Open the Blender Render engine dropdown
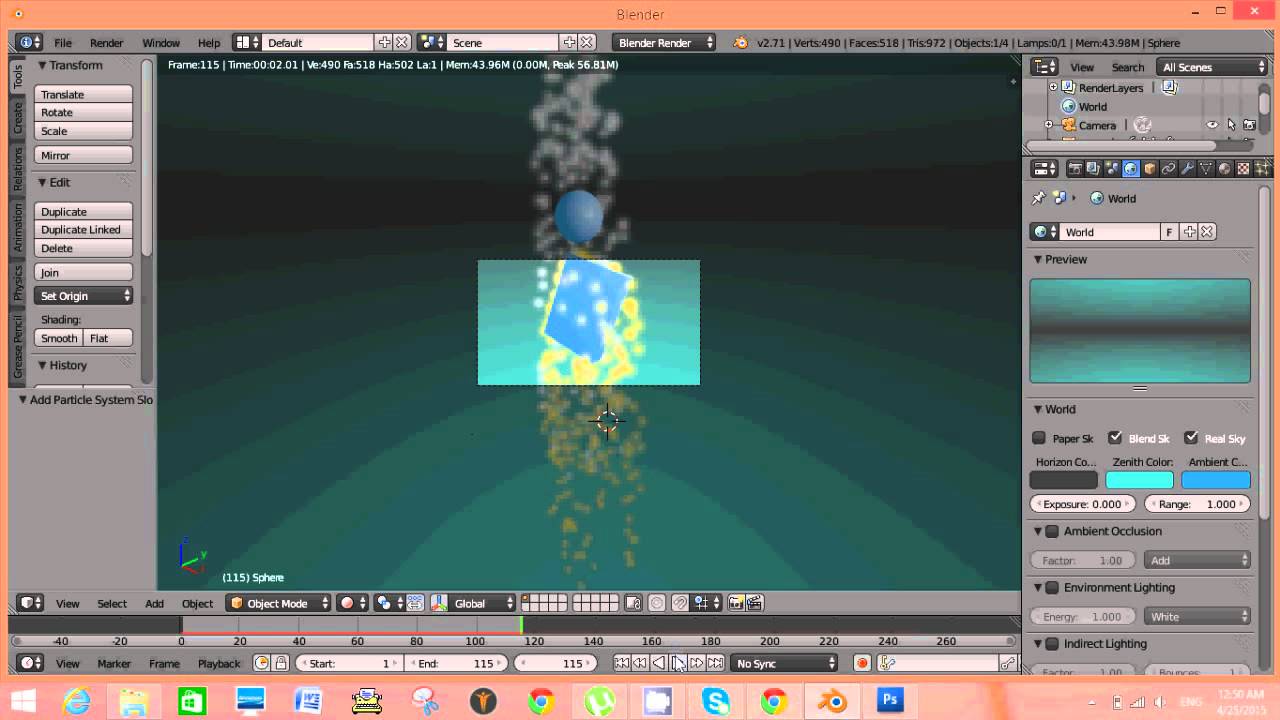This screenshot has width=1280, height=720. coord(664,42)
